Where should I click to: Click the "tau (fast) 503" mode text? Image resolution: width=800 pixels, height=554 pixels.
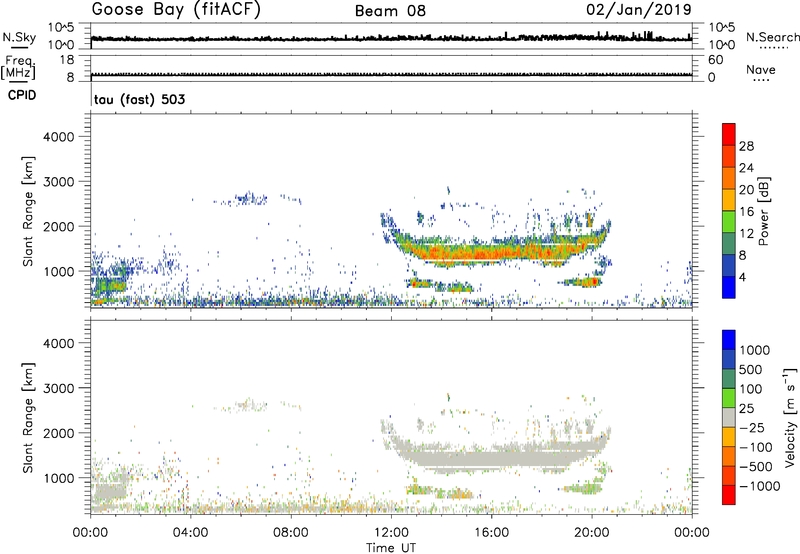tap(139, 99)
